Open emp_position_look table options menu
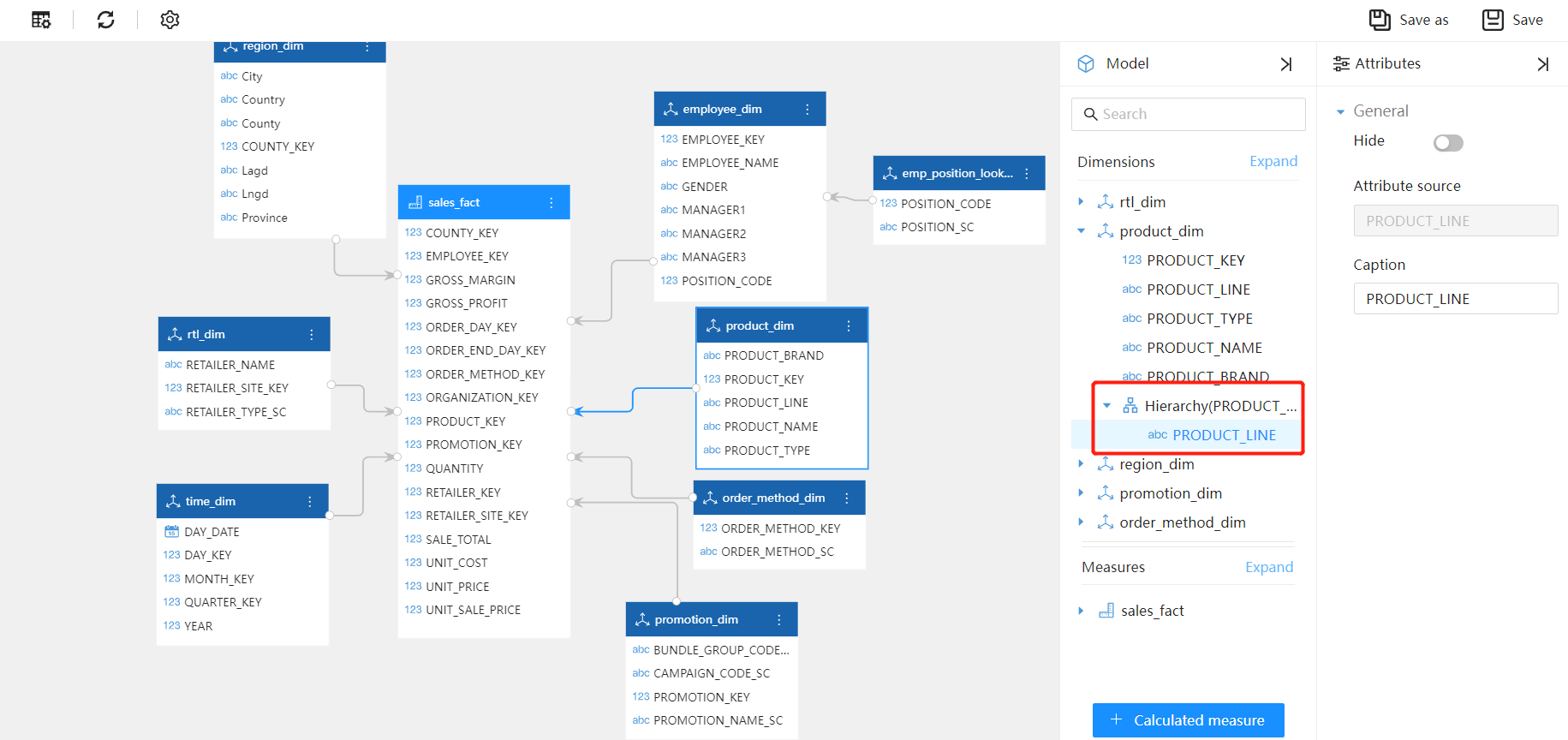 click(1026, 174)
